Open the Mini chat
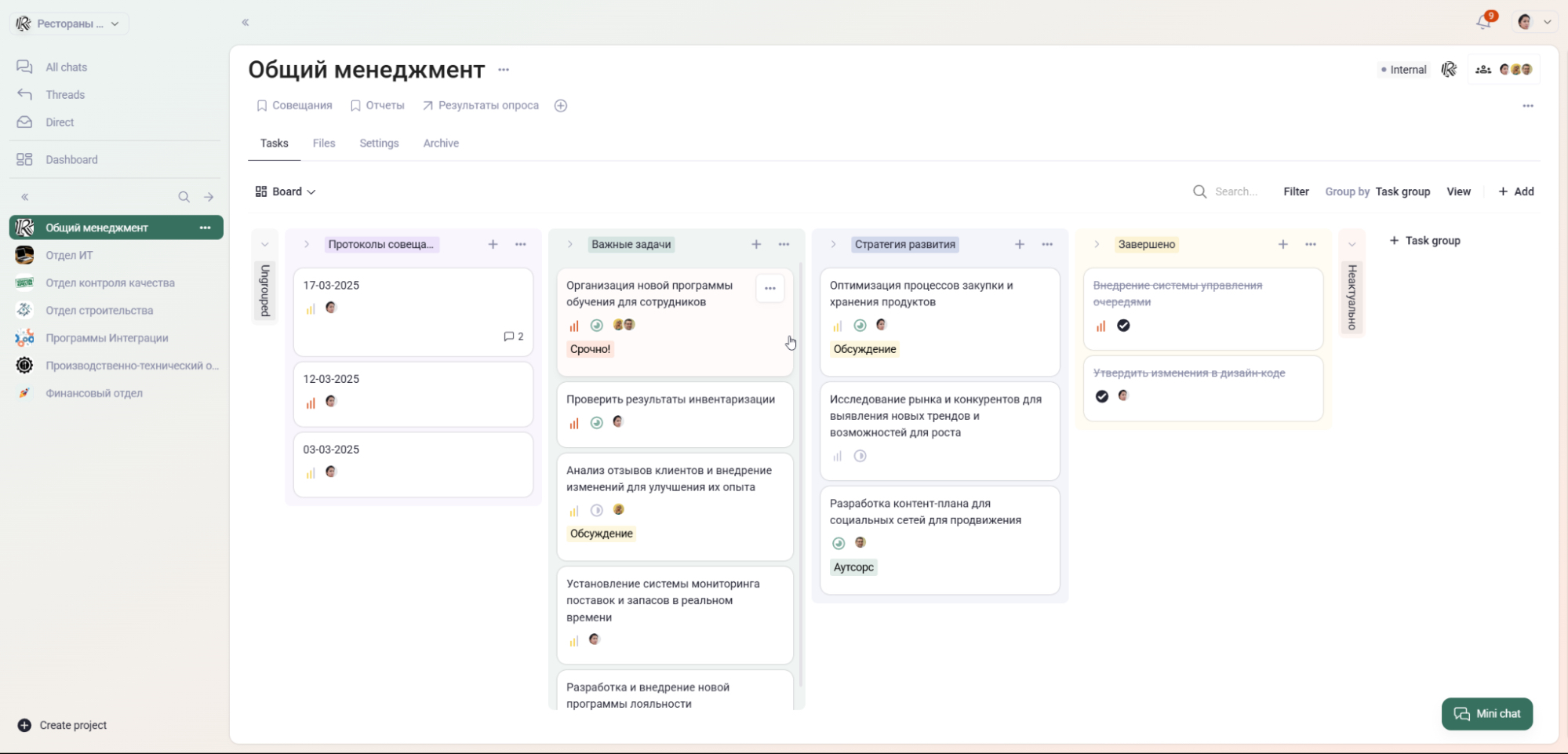 click(1486, 714)
